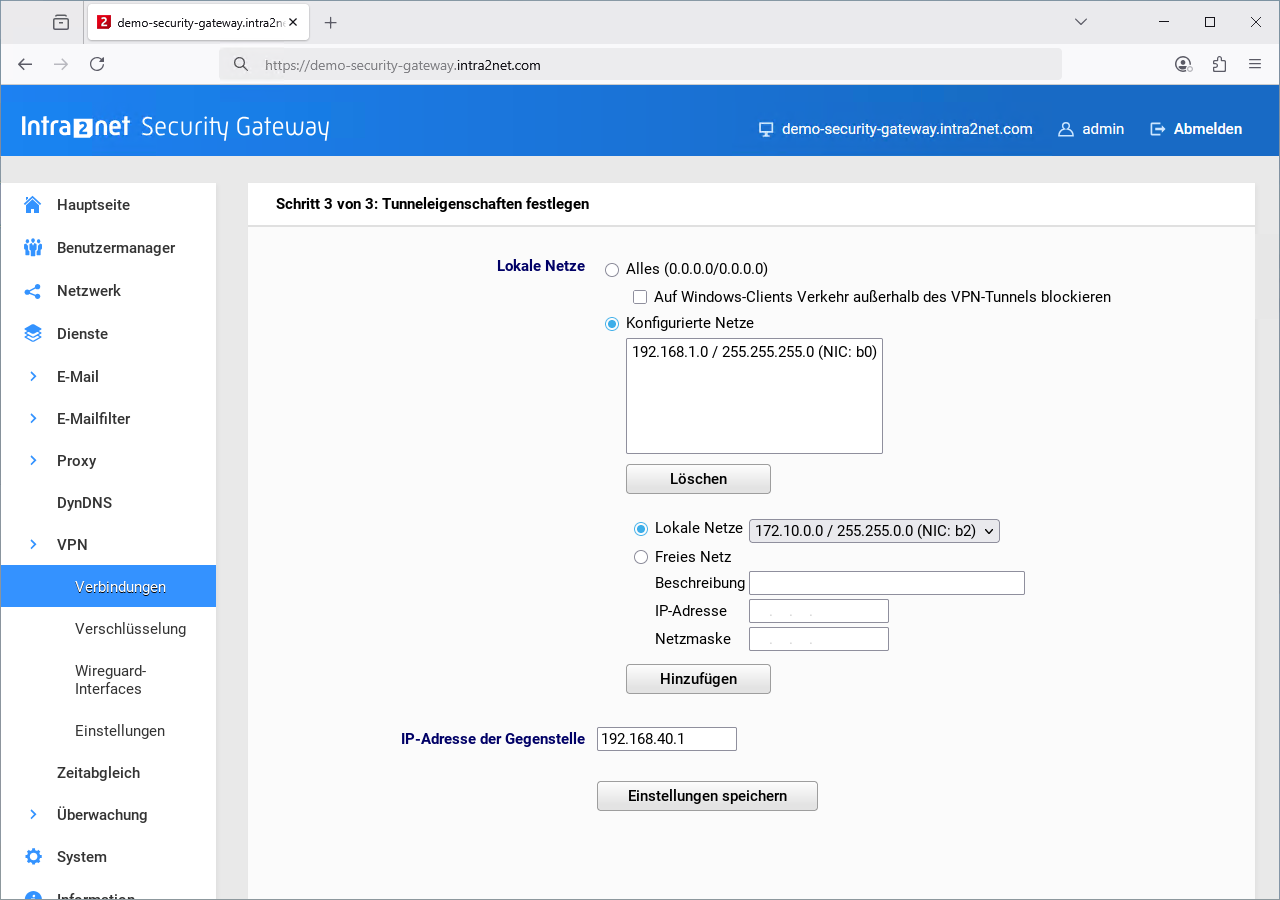Screen dimensions: 1280x900
Task: Choose the Freies Netz option
Action: tap(640, 557)
